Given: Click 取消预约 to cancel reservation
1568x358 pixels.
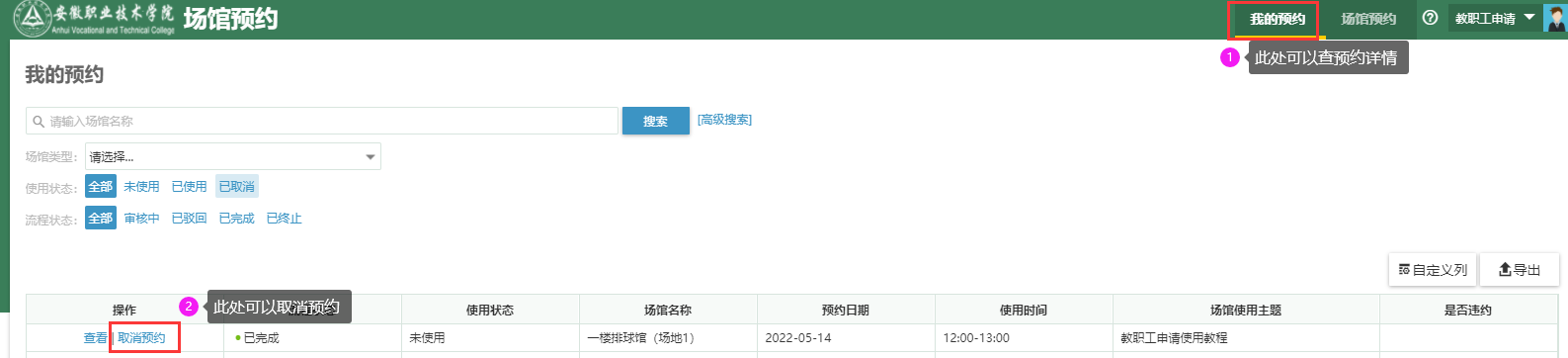Looking at the screenshot, I should click(x=142, y=338).
